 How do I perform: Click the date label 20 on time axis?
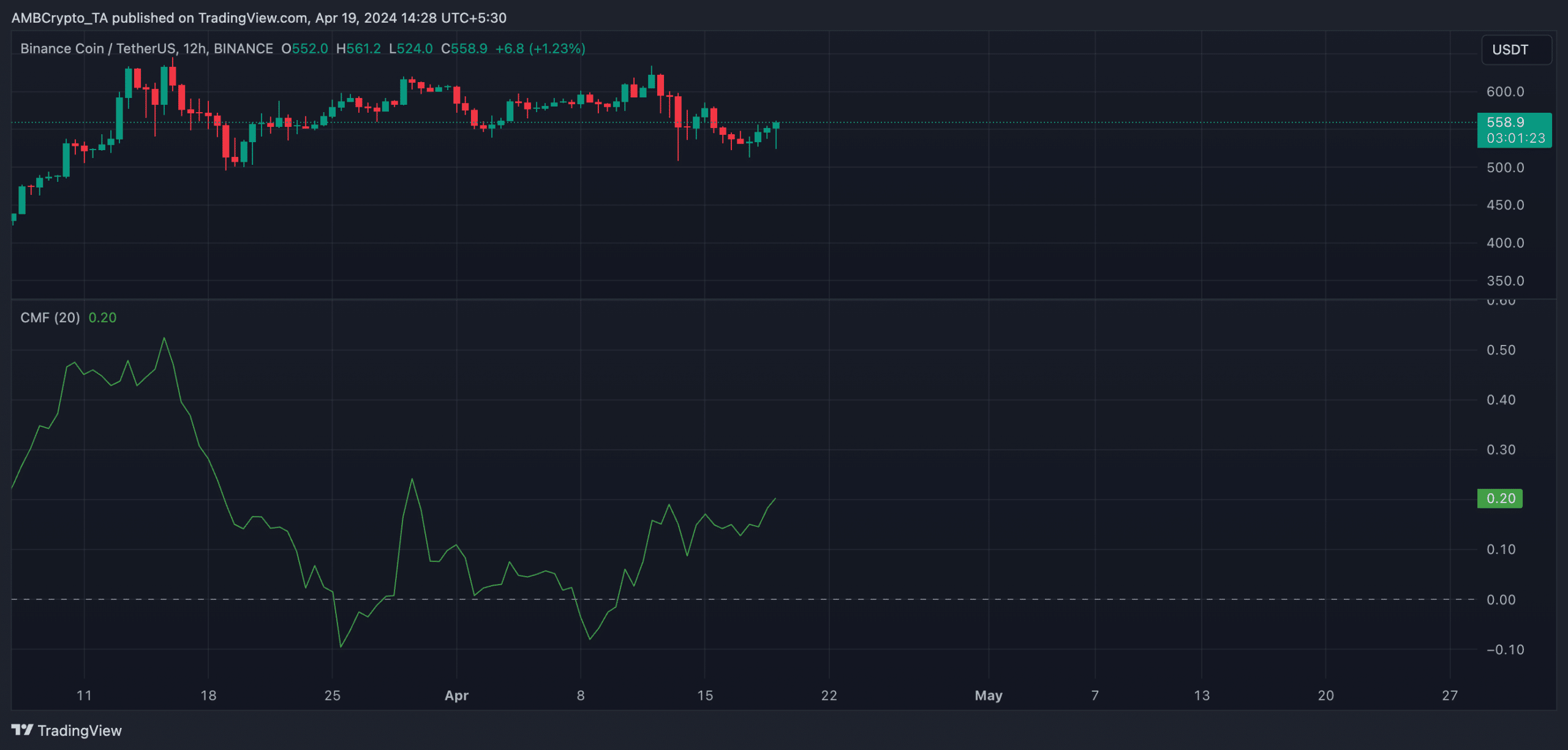point(1325,695)
